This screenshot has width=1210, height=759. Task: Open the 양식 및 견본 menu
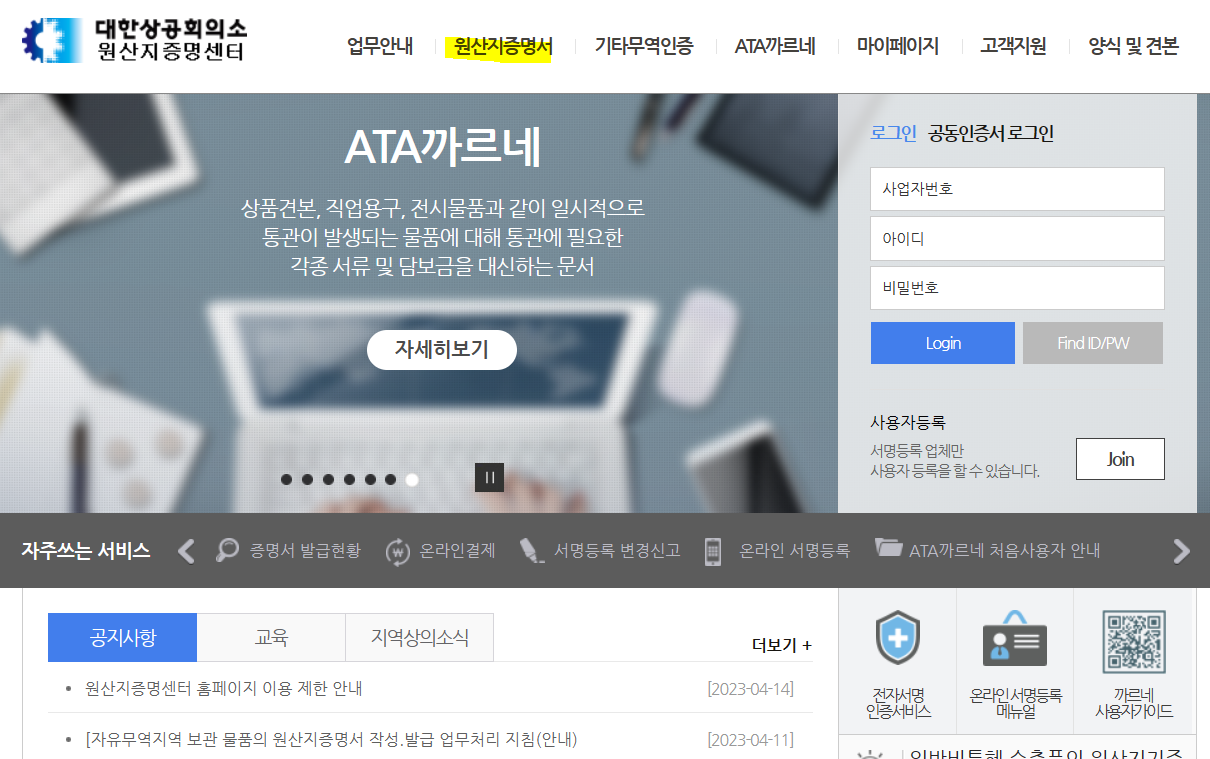[x=1134, y=46]
